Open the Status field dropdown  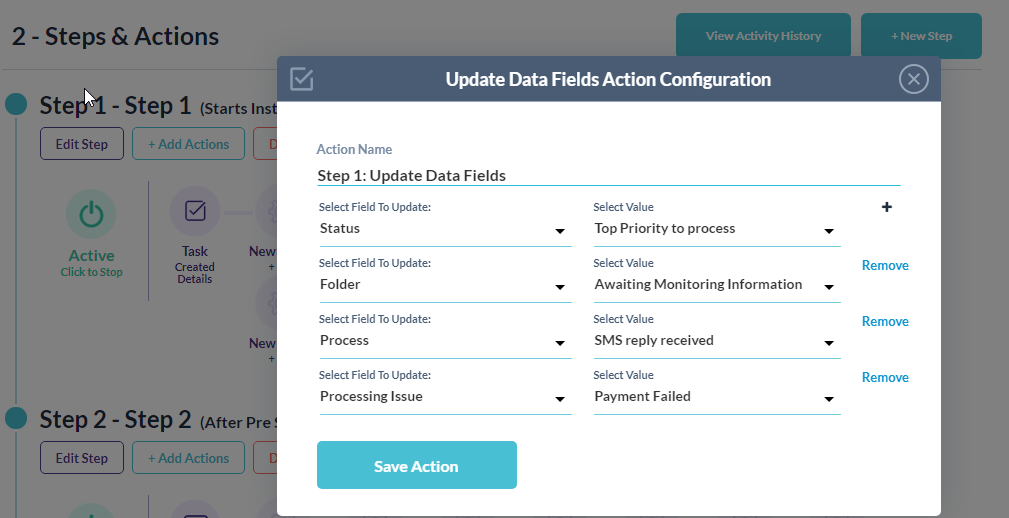(444, 229)
